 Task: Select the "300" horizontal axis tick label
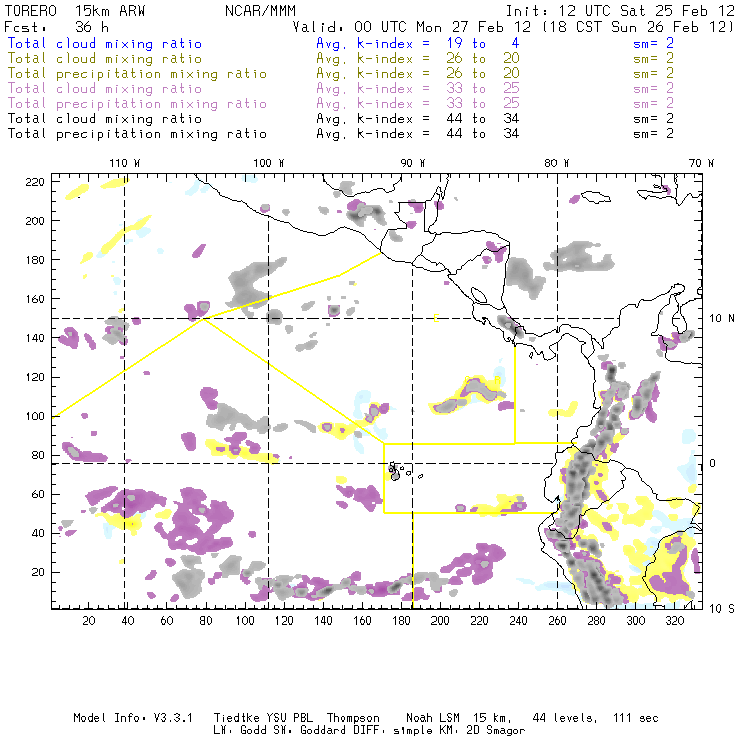pos(635,621)
